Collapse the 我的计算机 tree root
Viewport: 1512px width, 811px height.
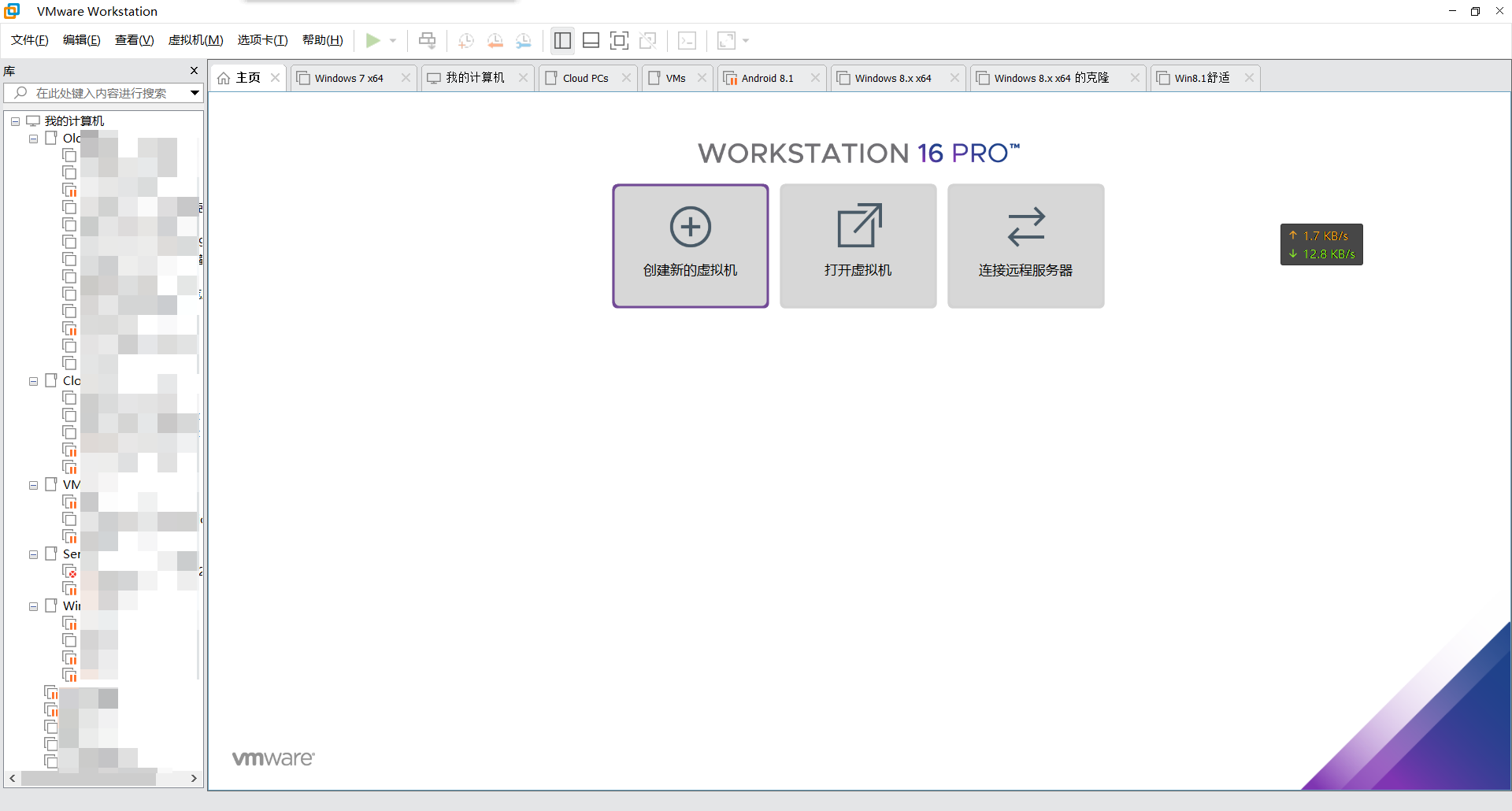click(15, 121)
